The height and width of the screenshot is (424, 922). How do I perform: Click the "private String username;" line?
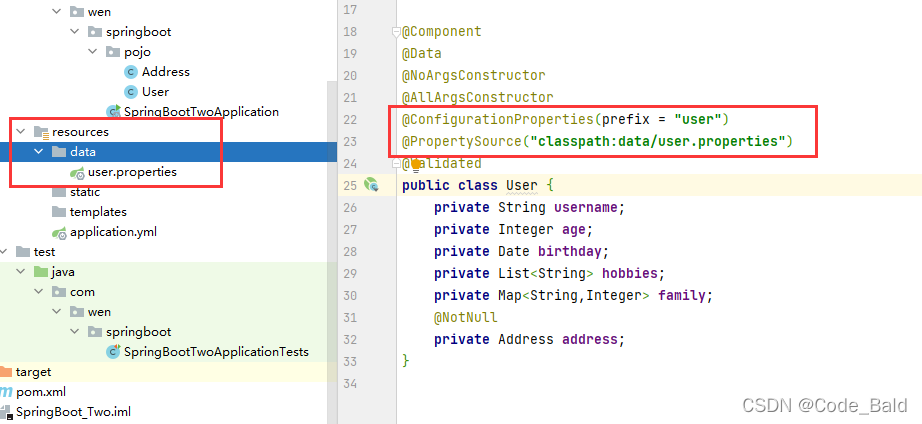click(529, 207)
